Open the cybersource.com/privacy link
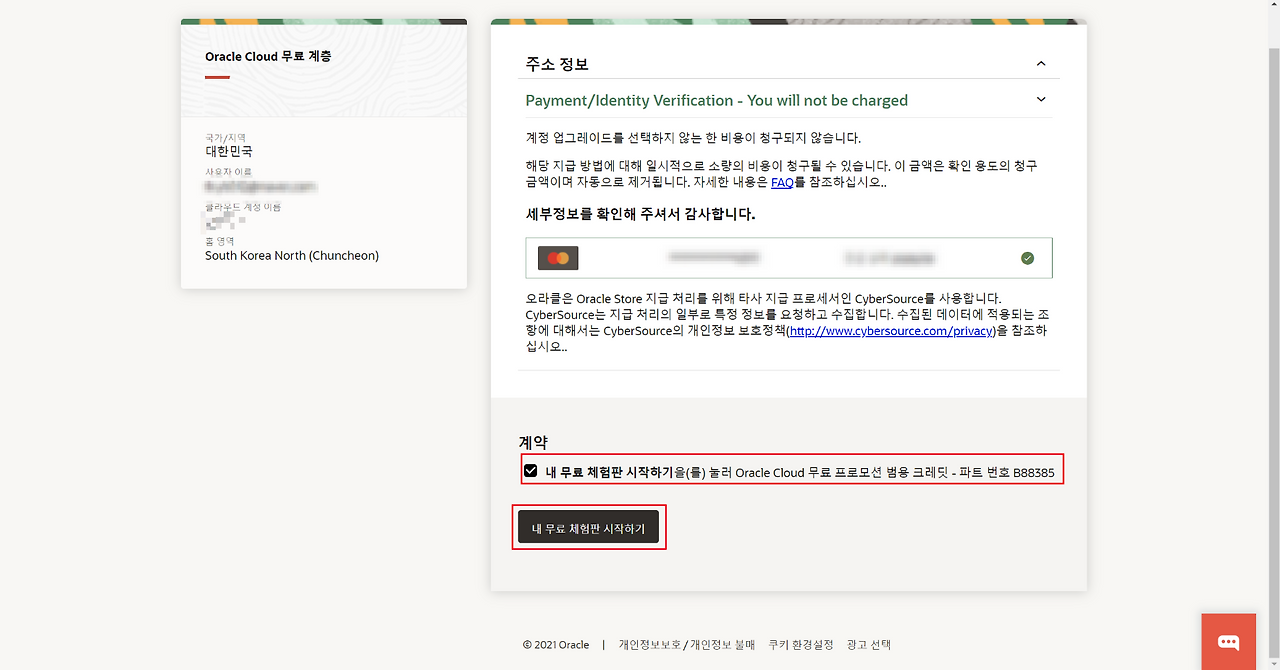Viewport: 1280px width, 670px height. [x=891, y=331]
